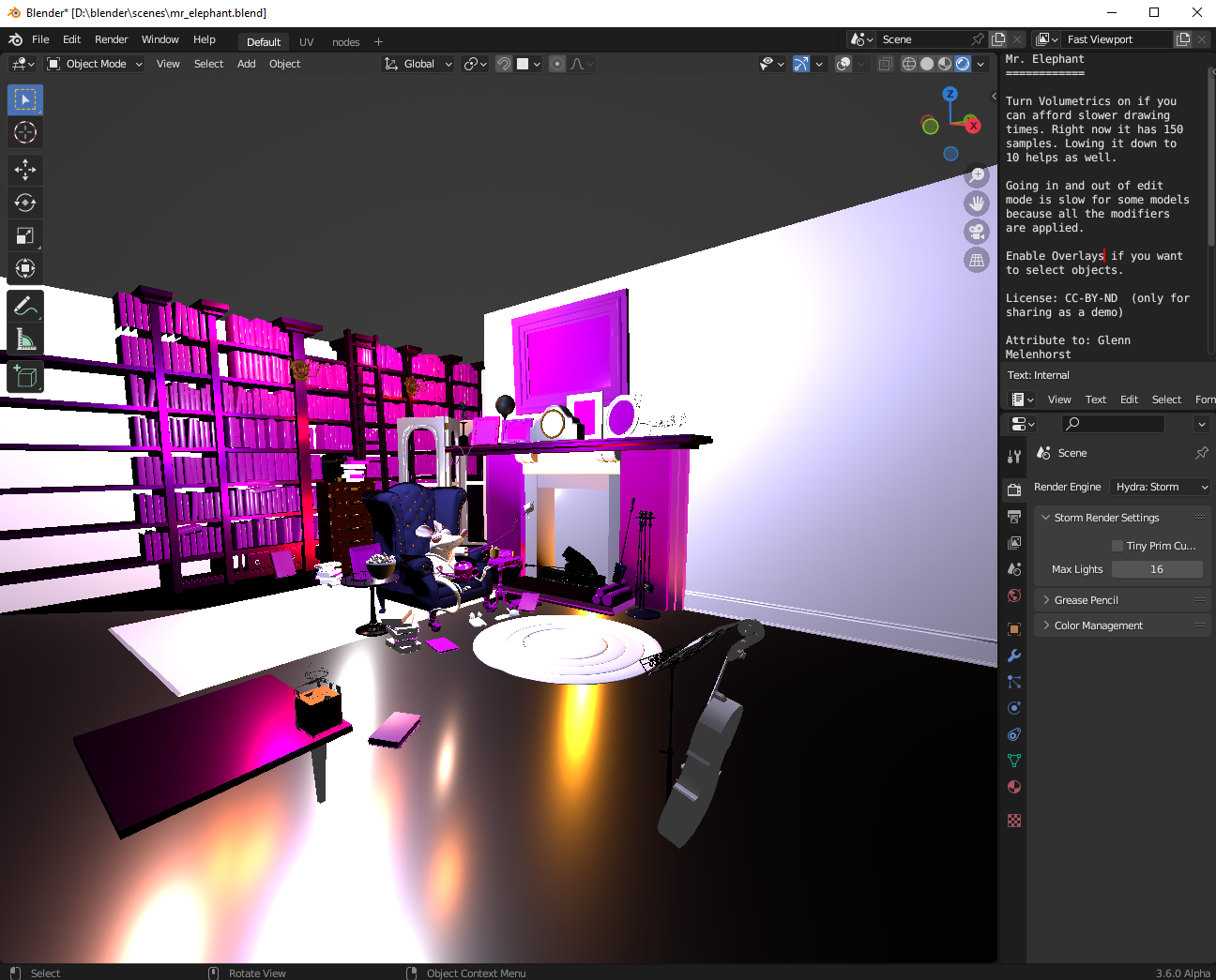This screenshot has height=980, width=1216.
Task: Open the Object Mode dropdown
Action: coord(95,64)
